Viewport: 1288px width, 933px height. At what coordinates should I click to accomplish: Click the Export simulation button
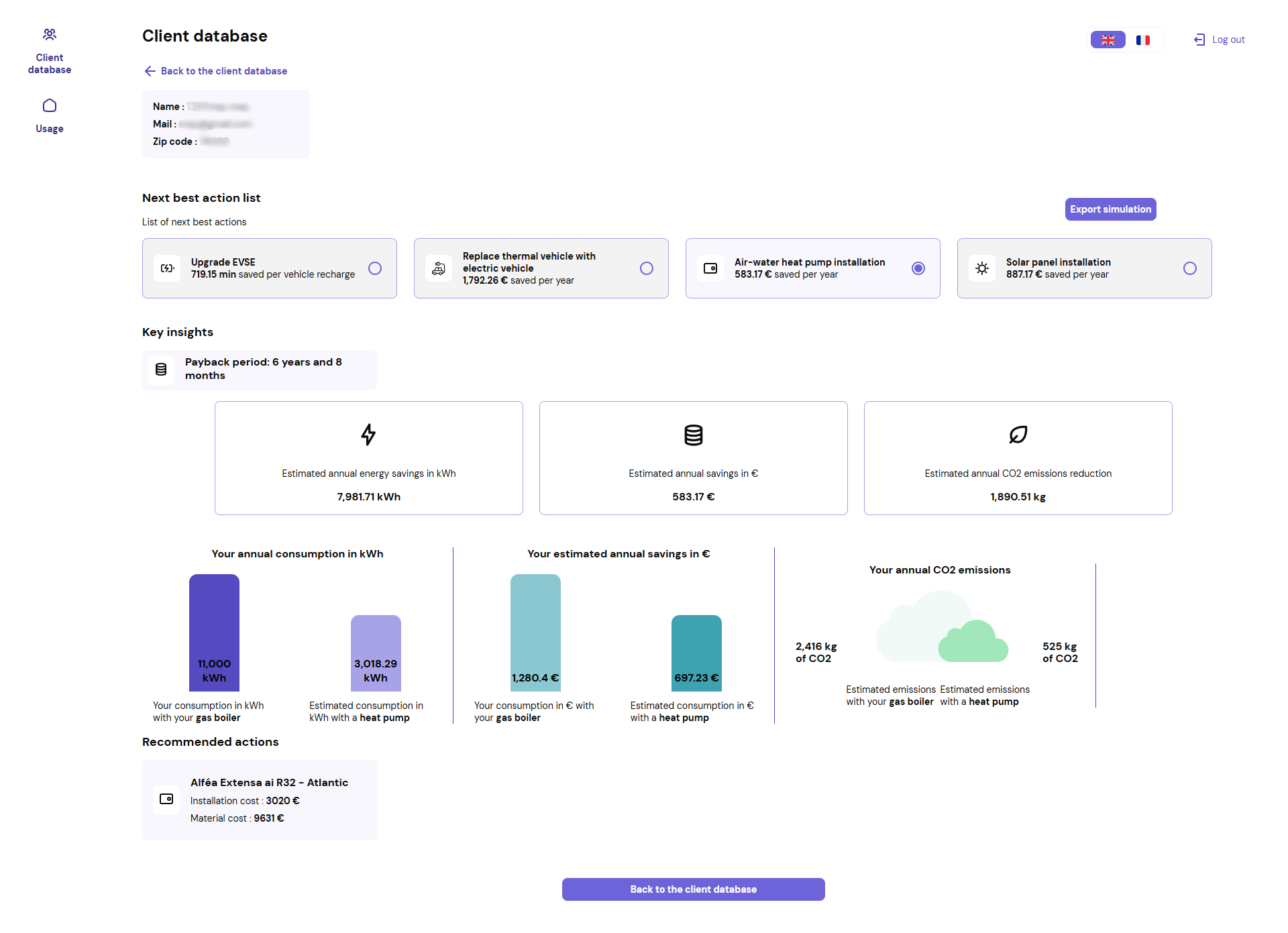pyautogui.click(x=1111, y=209)
